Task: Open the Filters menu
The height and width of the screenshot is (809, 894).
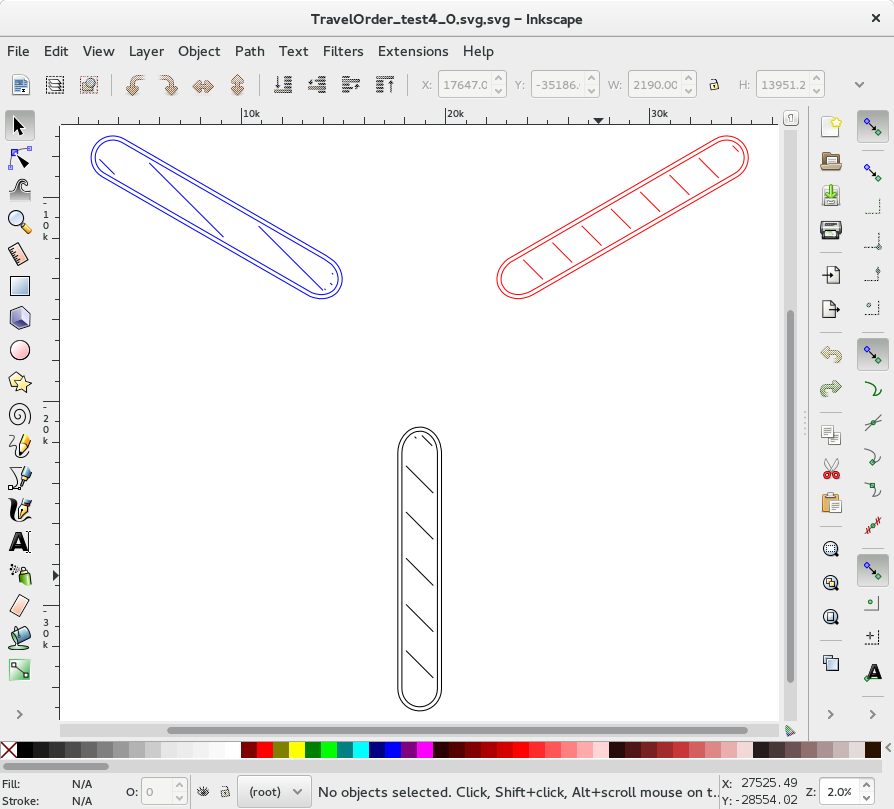Action: [x=343, y=51]
